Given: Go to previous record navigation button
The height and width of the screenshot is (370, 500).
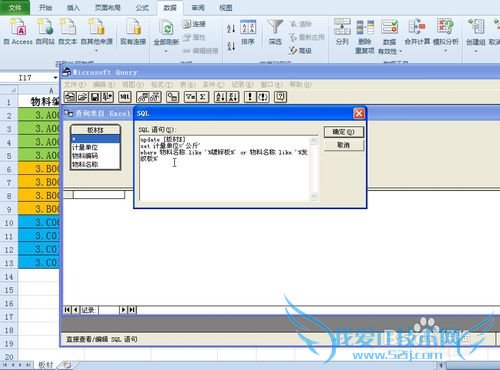Looking at the screenshot, I should point(76,310).
